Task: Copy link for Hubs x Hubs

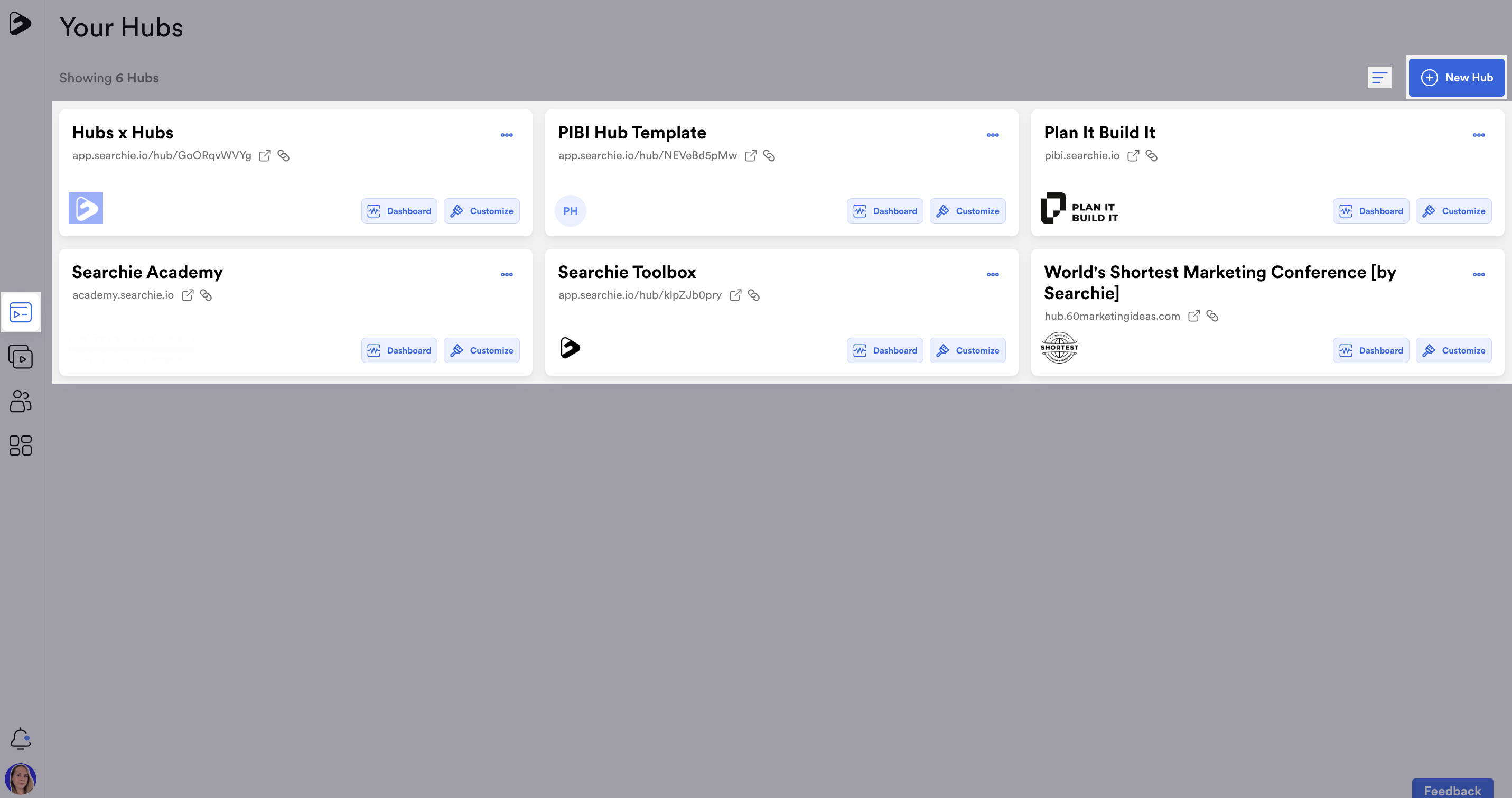Action: point(284,155)
